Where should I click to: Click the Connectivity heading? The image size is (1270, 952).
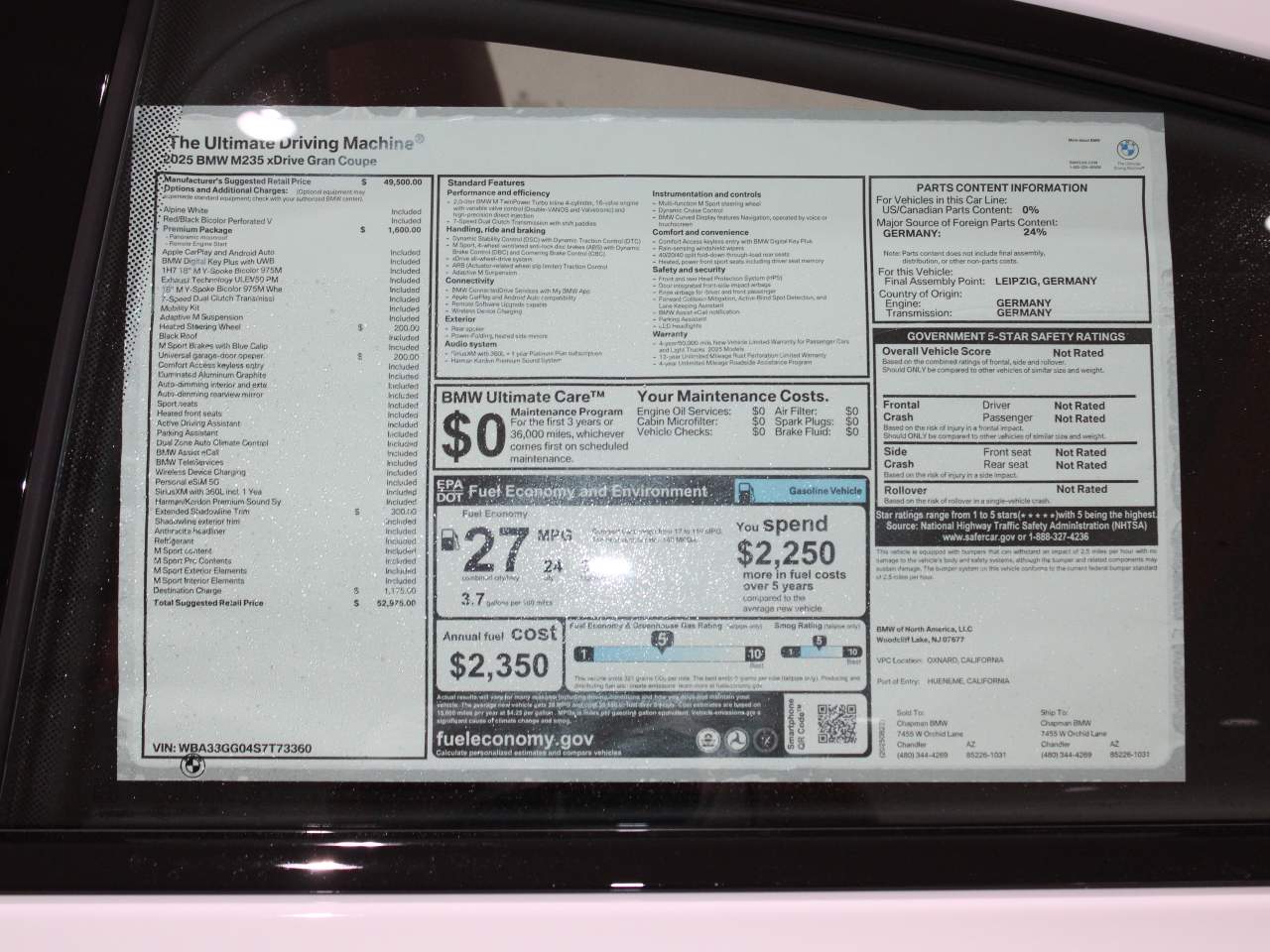[470, 281]
